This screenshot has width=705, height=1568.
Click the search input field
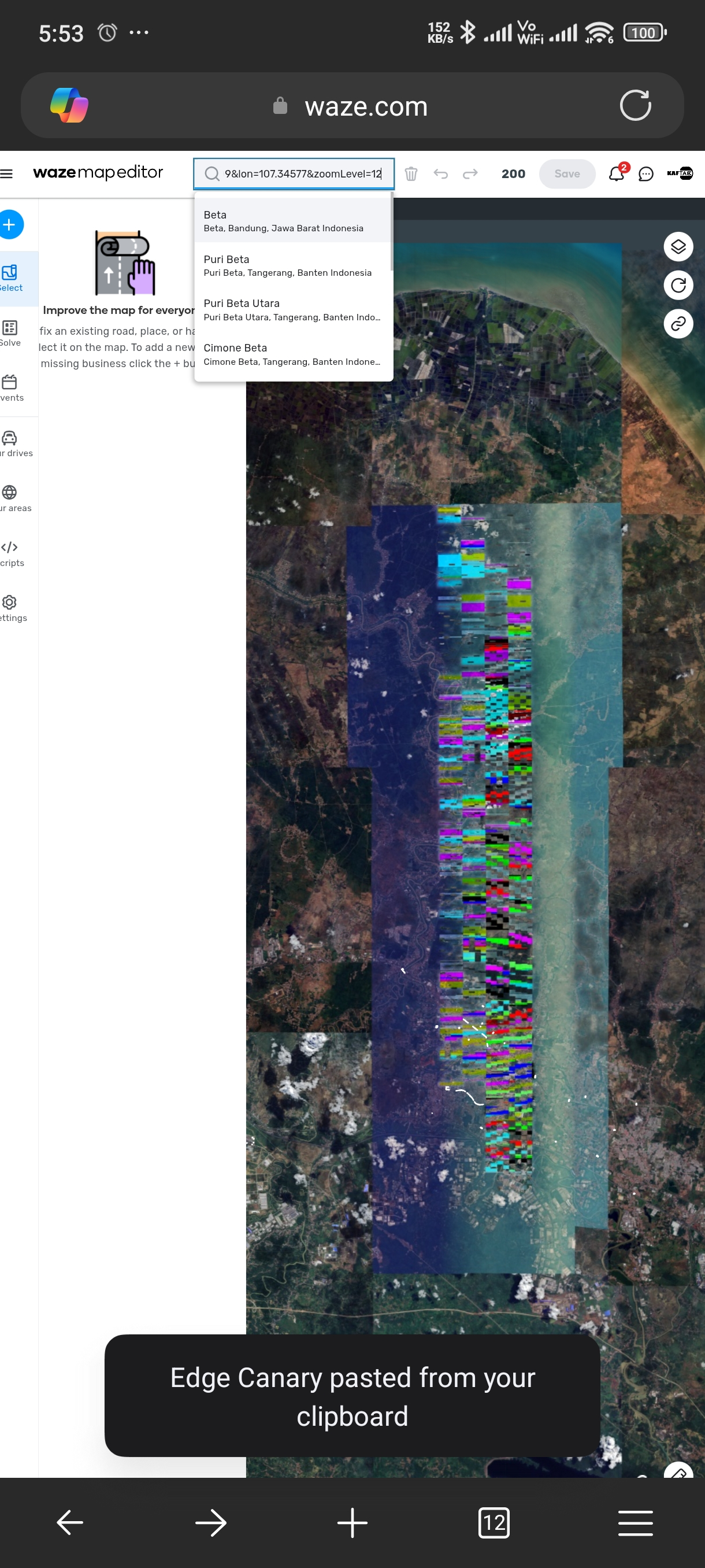tap(302, 174)
